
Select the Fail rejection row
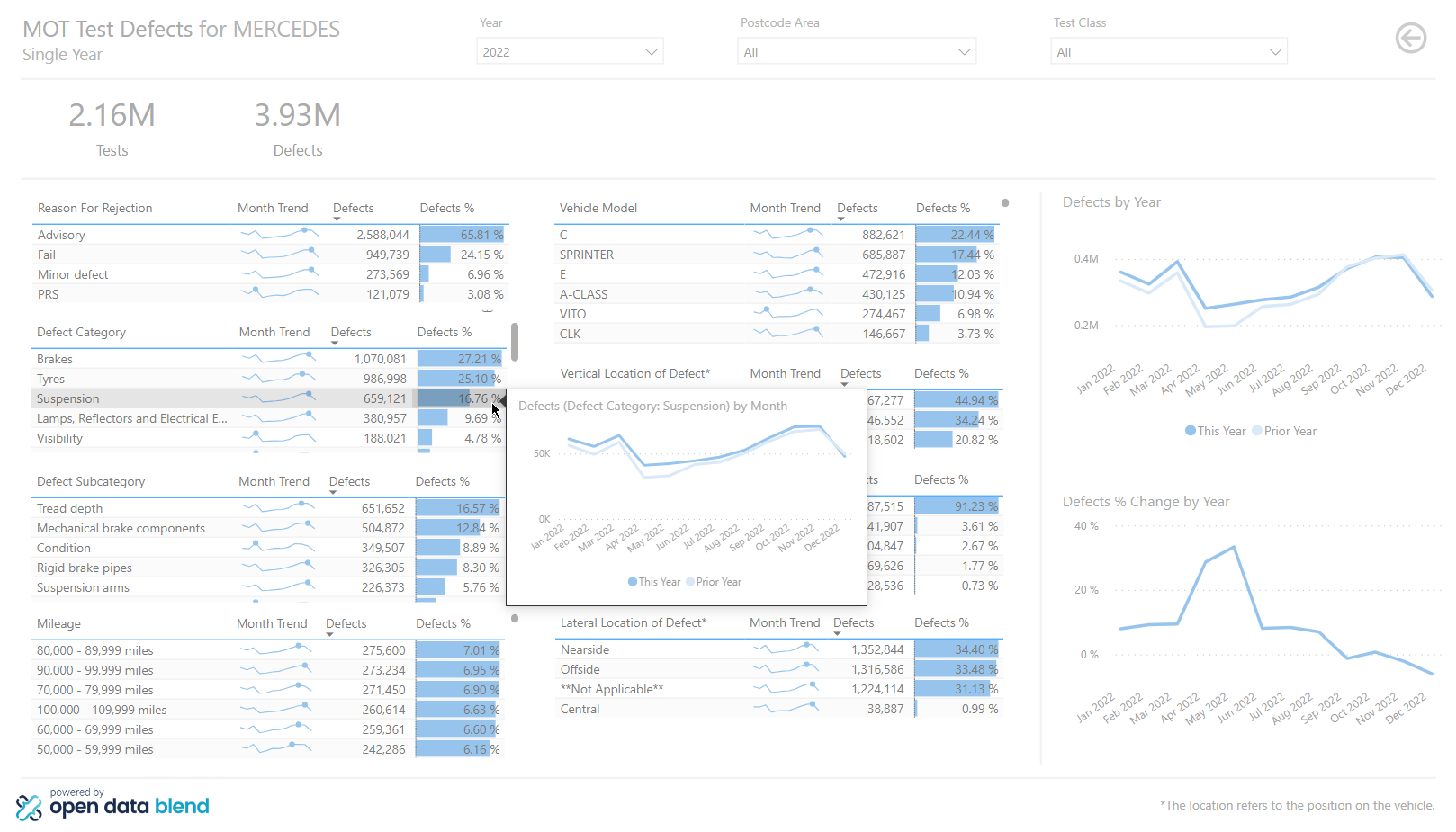pos(270,255)
